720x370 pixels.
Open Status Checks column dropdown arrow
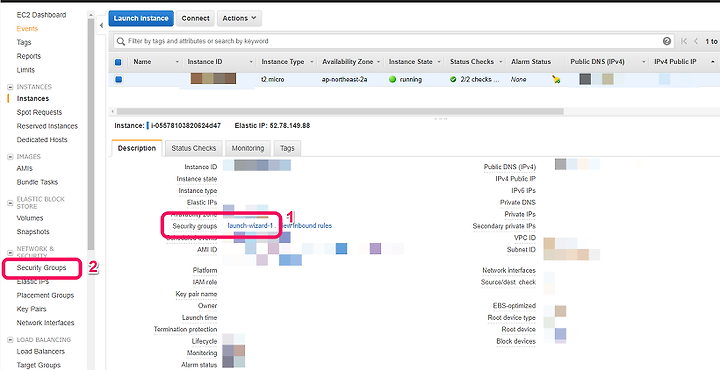click(x=501, y=62)
